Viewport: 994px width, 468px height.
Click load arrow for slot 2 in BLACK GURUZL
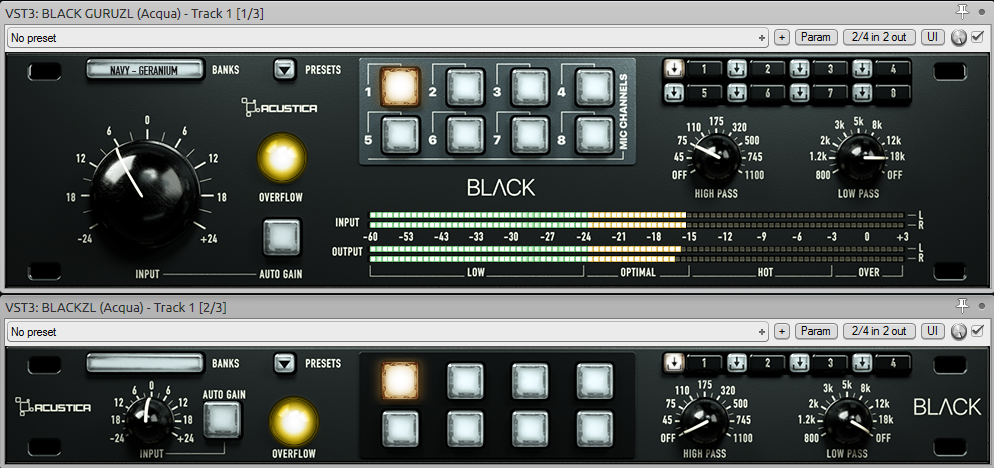pyautogui.click(x=736, y=68)
